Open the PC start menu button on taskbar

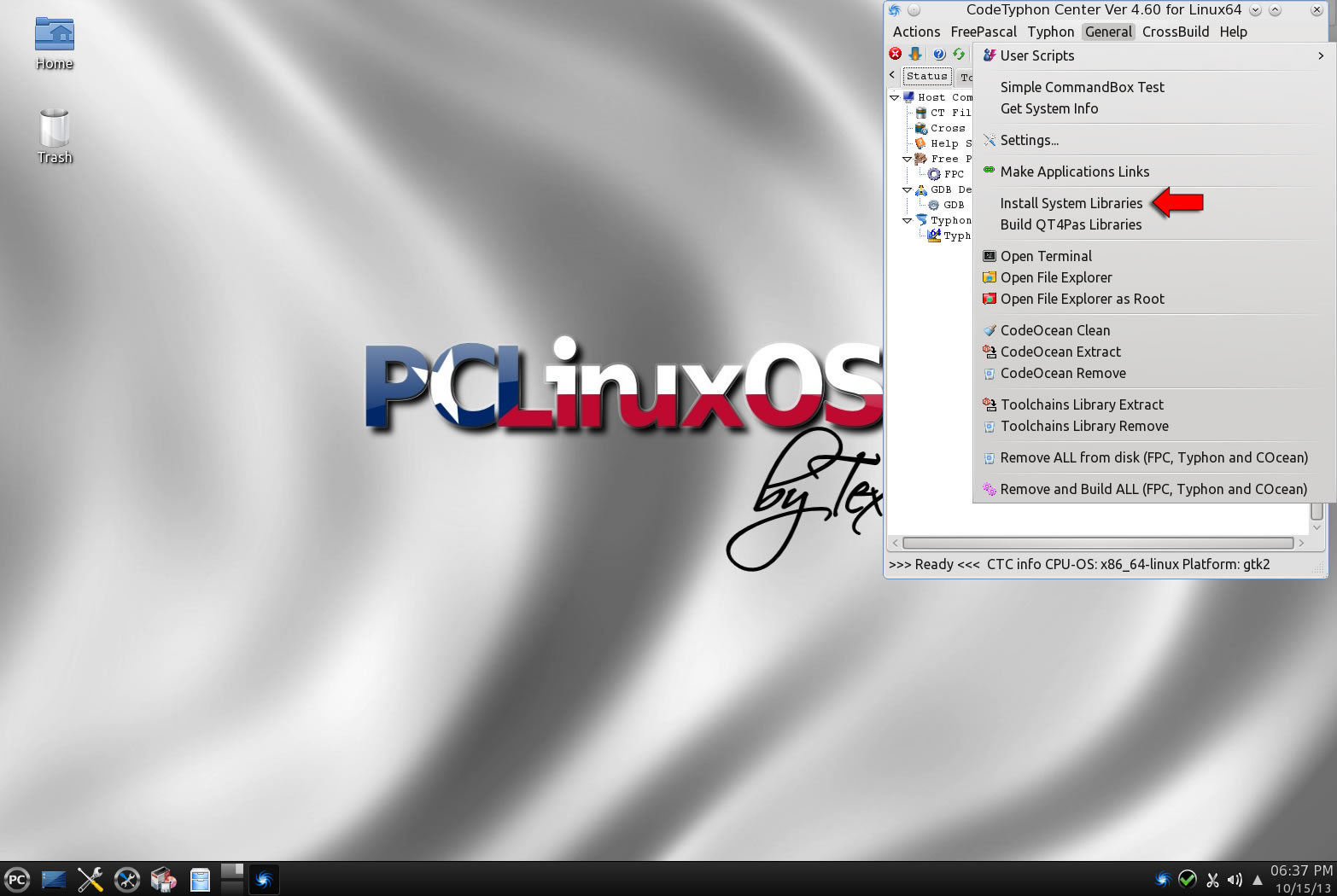(x=16, y=880)
